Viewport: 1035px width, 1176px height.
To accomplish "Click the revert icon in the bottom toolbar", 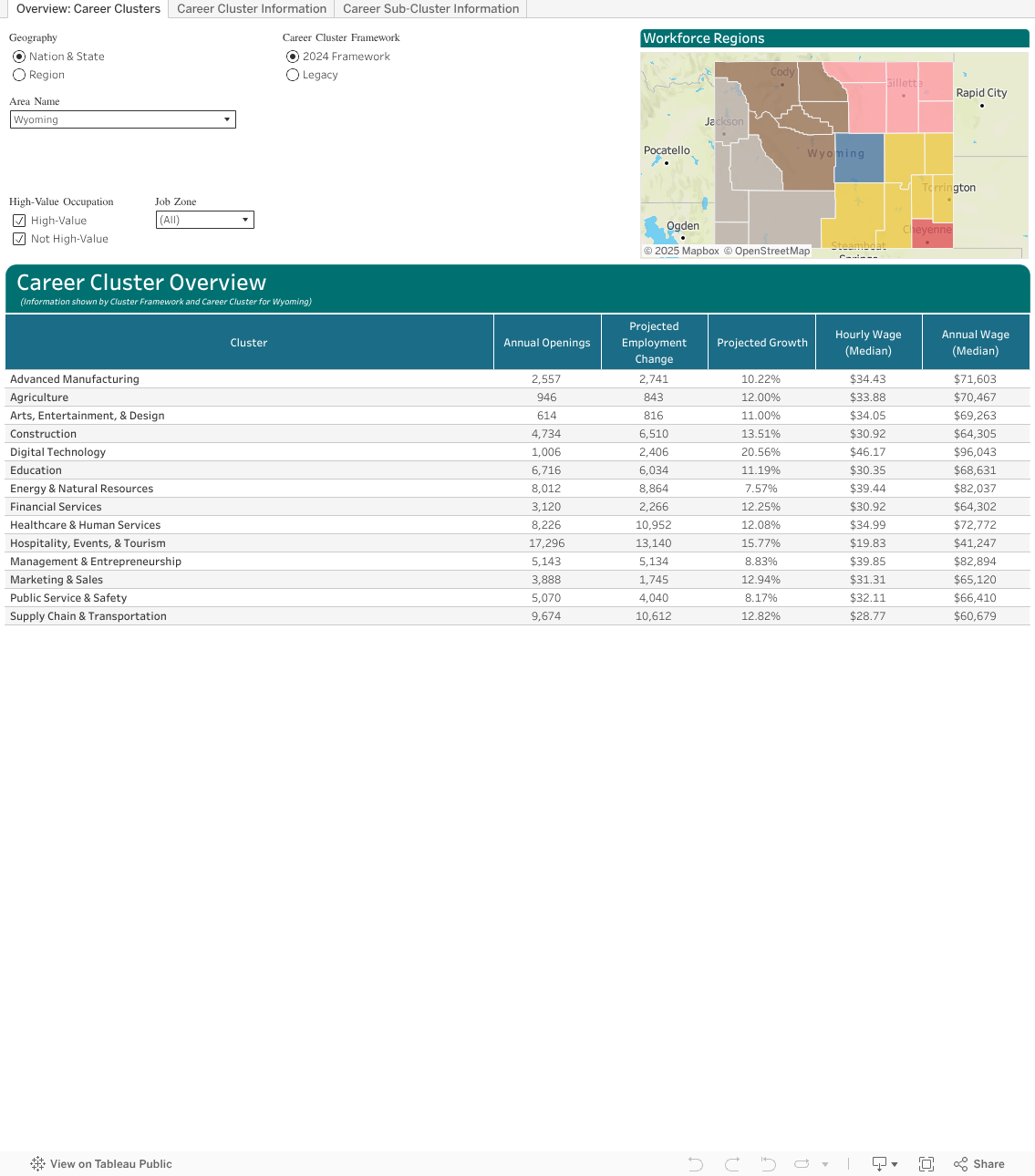I will 769,1164.
